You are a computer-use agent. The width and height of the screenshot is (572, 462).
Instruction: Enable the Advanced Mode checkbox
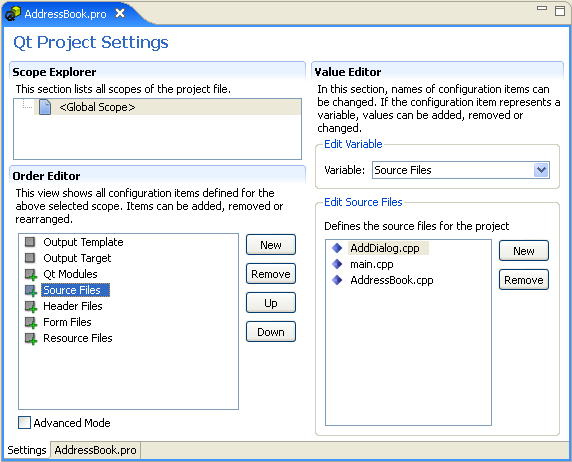point(24,423)
